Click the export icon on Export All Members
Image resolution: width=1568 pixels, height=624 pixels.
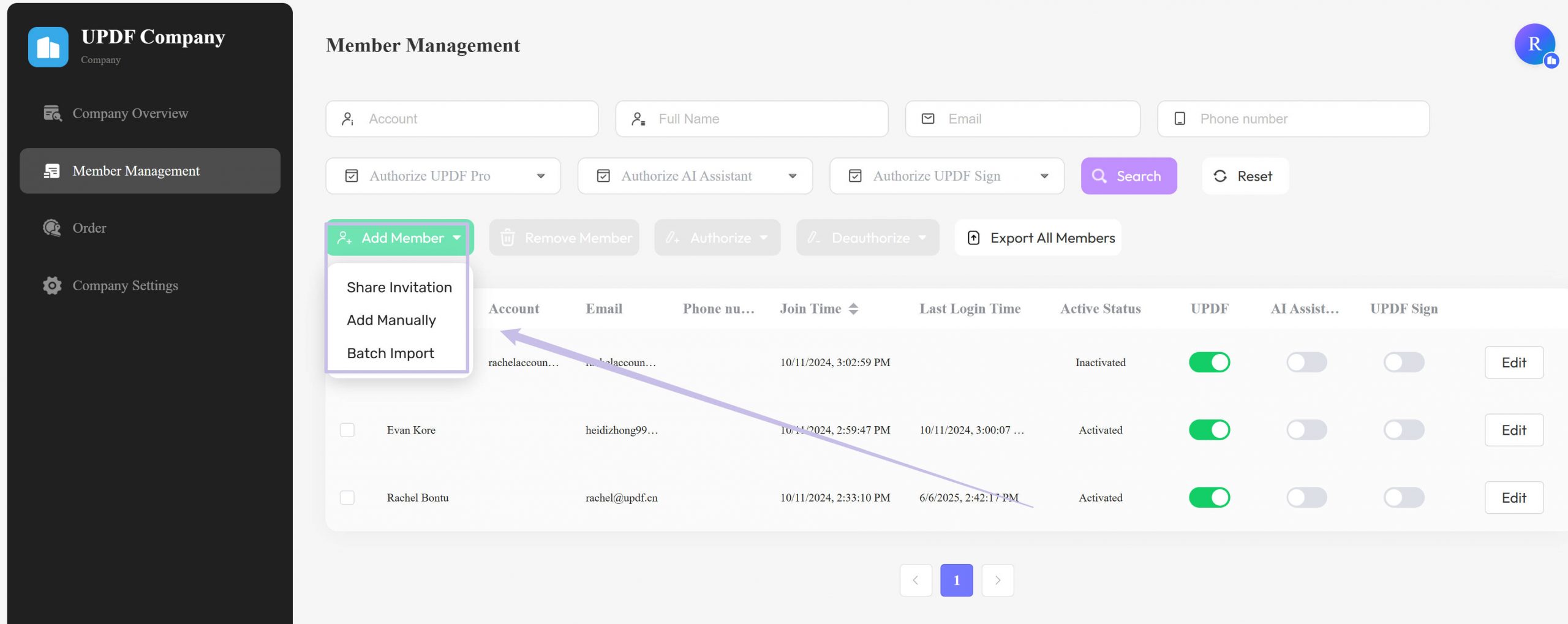(x=973, y=238)
